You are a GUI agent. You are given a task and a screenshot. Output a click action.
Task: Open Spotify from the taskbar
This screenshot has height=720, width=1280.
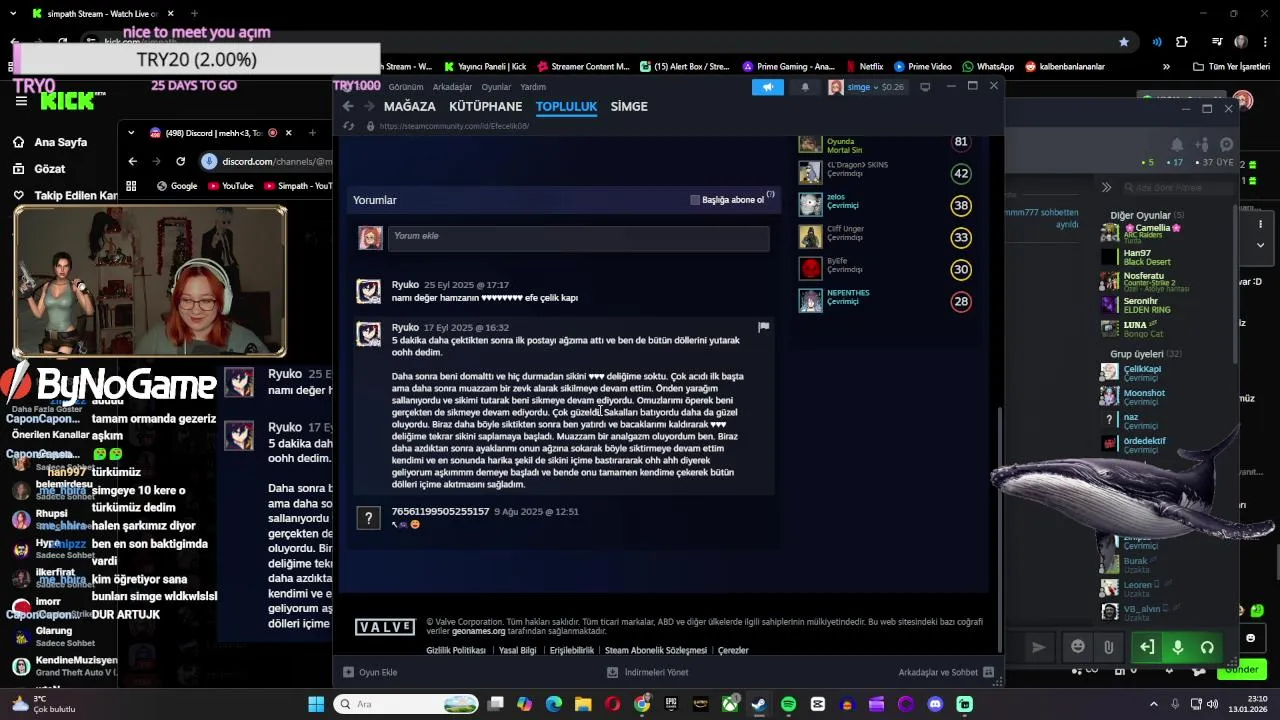click(788, 704)
